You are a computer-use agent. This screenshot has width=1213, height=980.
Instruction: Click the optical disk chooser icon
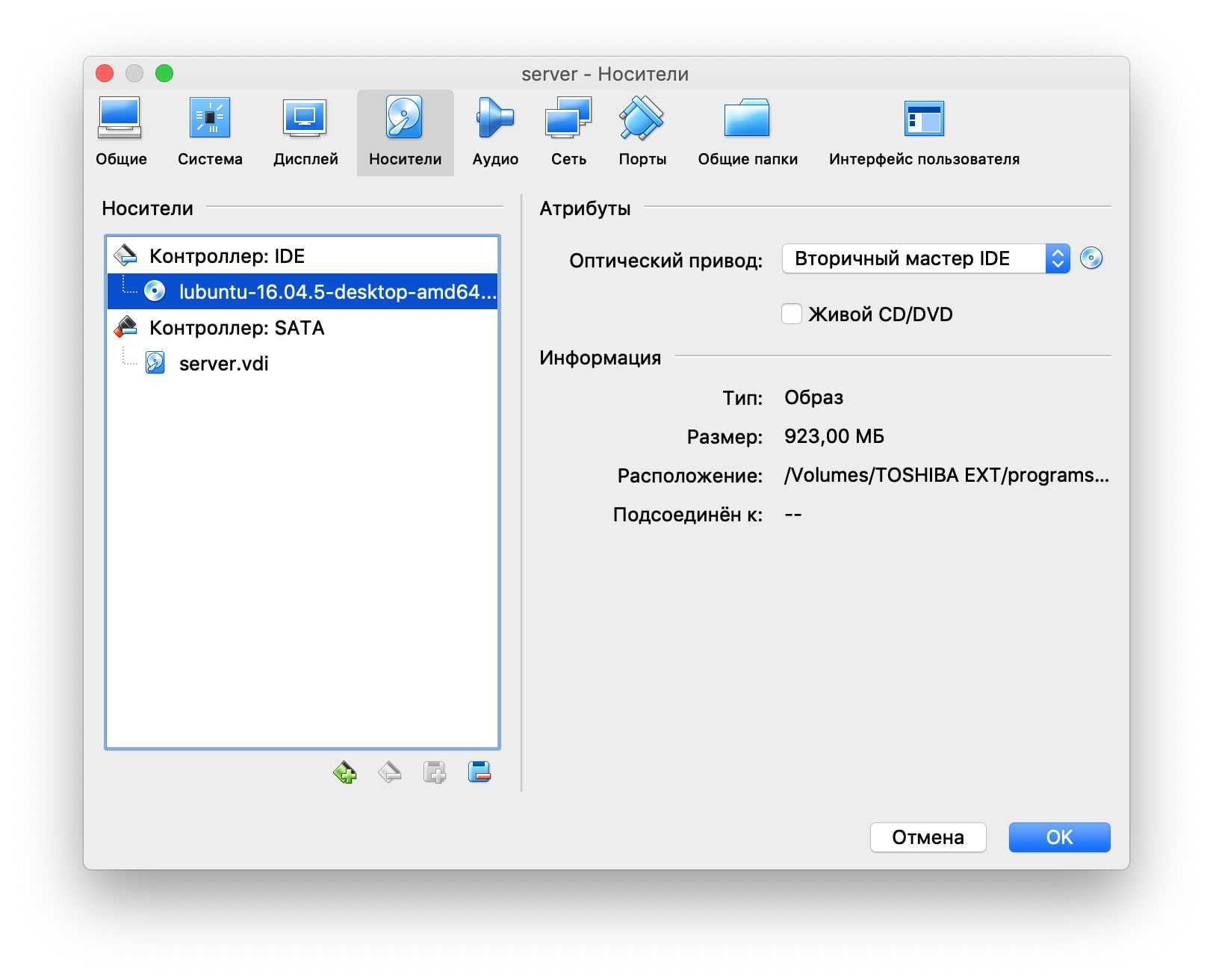coord(1091,258)
